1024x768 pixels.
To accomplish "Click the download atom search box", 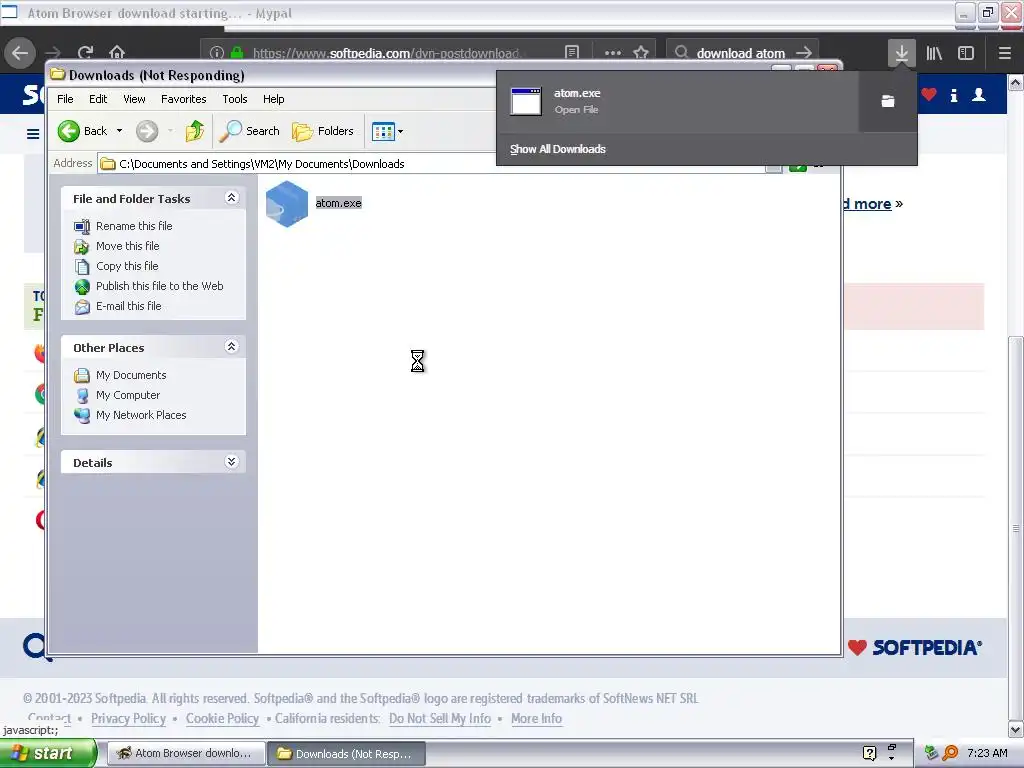I will pyautogui.click(x=741, y=53).
